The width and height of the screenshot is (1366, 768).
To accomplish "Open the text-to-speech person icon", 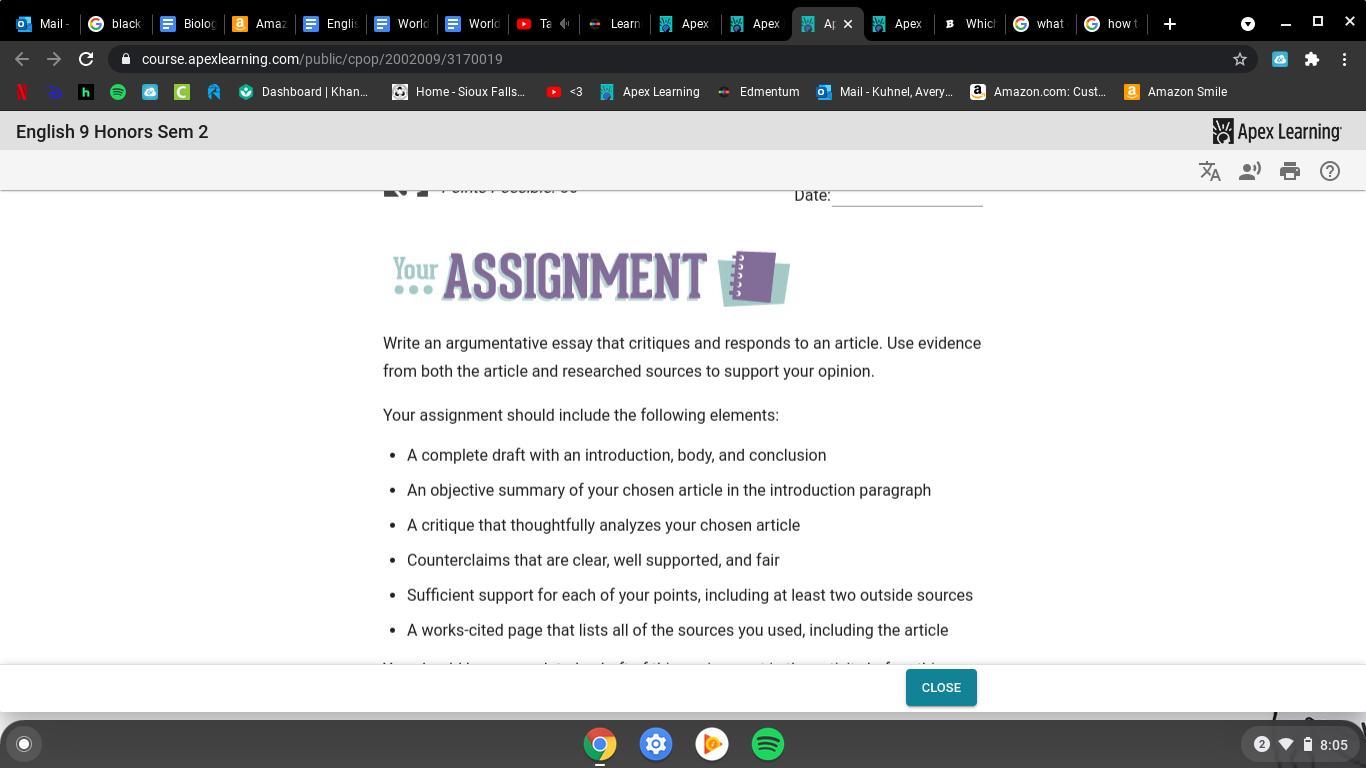I will [1250, 171].
